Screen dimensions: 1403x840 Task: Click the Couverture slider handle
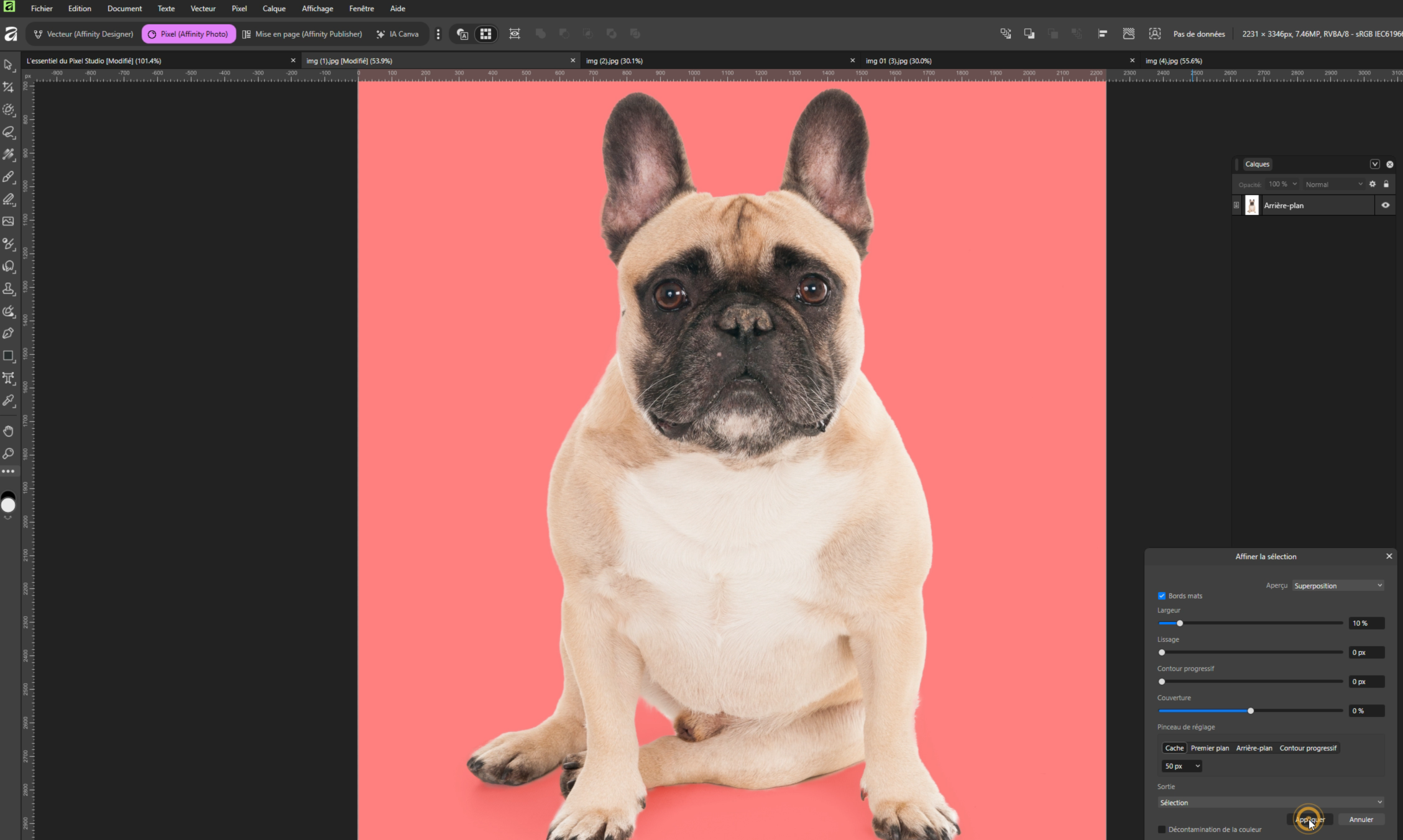coord(1251,711)
